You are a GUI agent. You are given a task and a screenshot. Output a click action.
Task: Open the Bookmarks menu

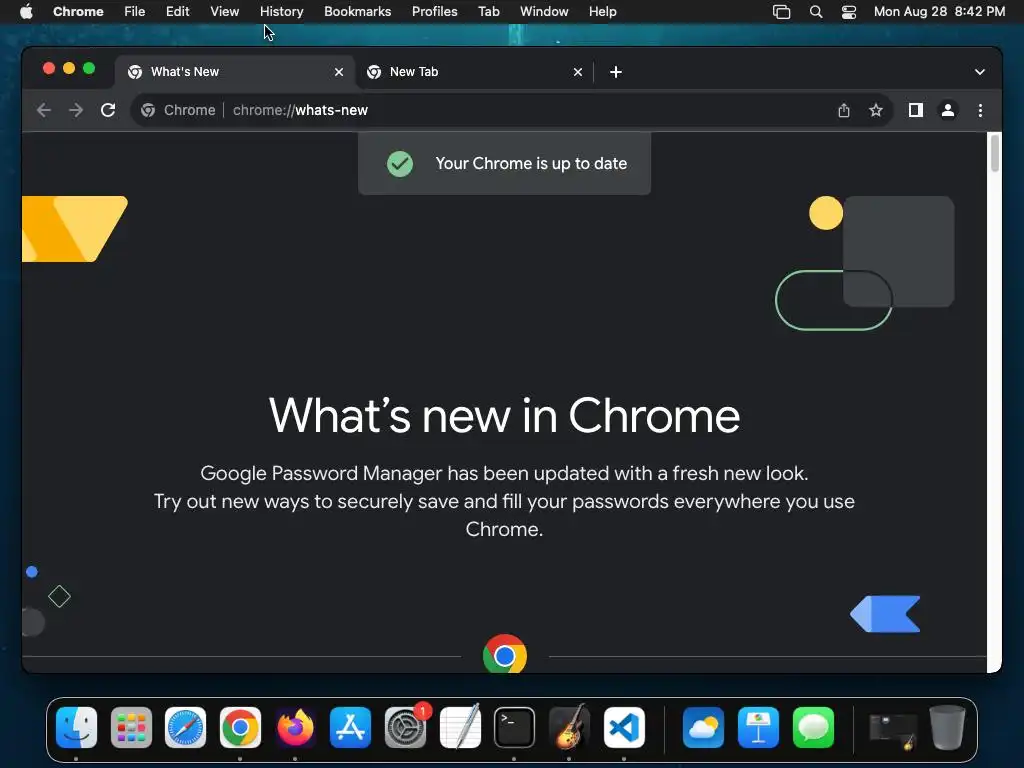pyautogui.click(x=358, y=12)
